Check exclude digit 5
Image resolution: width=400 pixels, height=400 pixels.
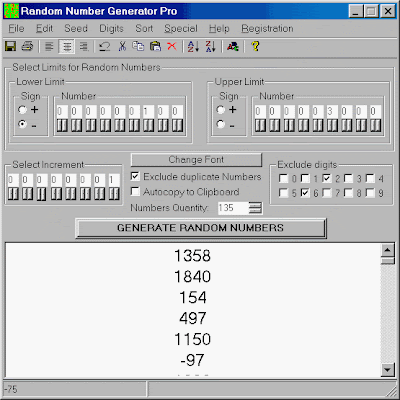(x=283, y=193)
